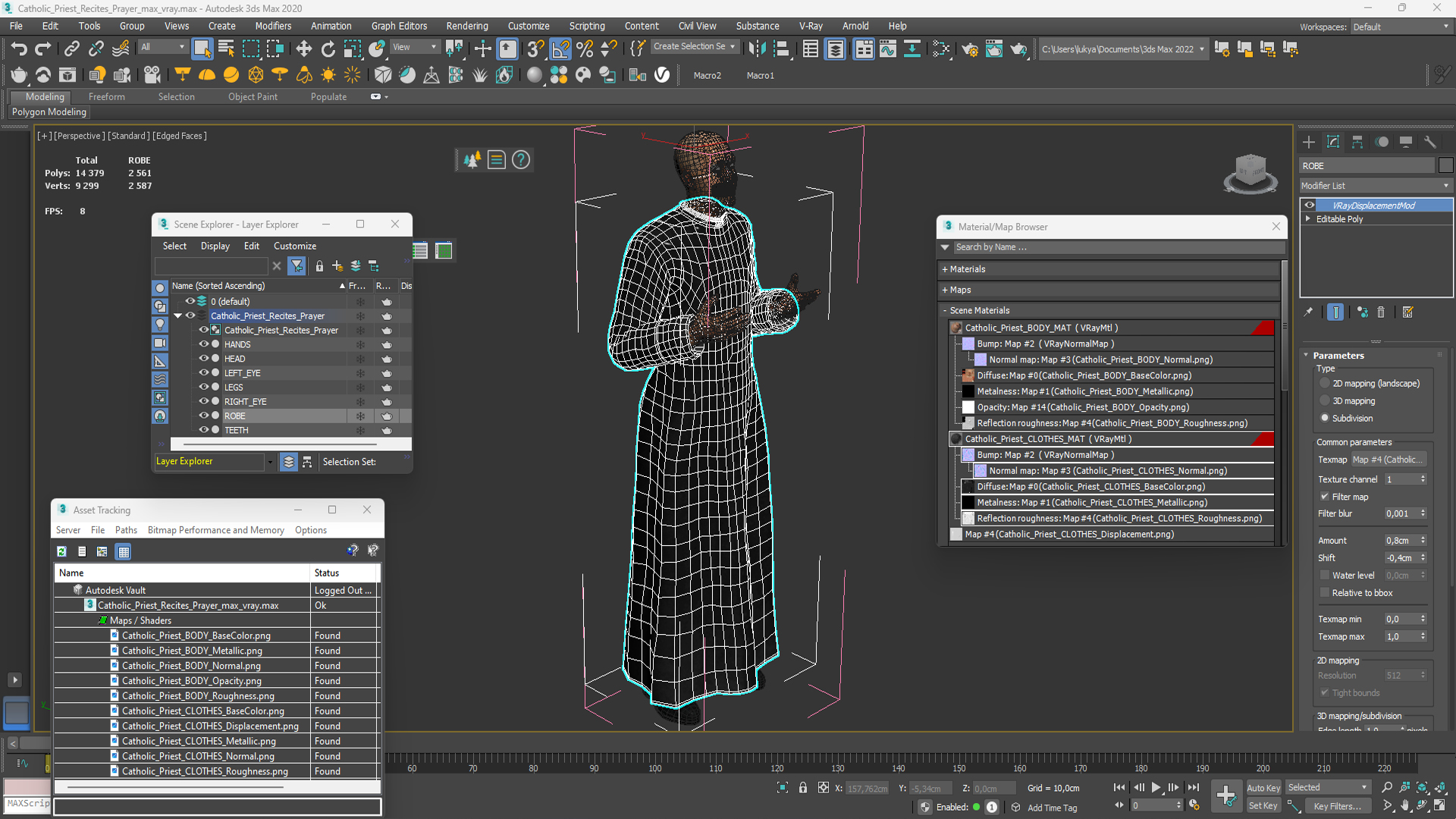Expand the Materials section in Material Browser
1456x819 pixels.
pos(945,269)
